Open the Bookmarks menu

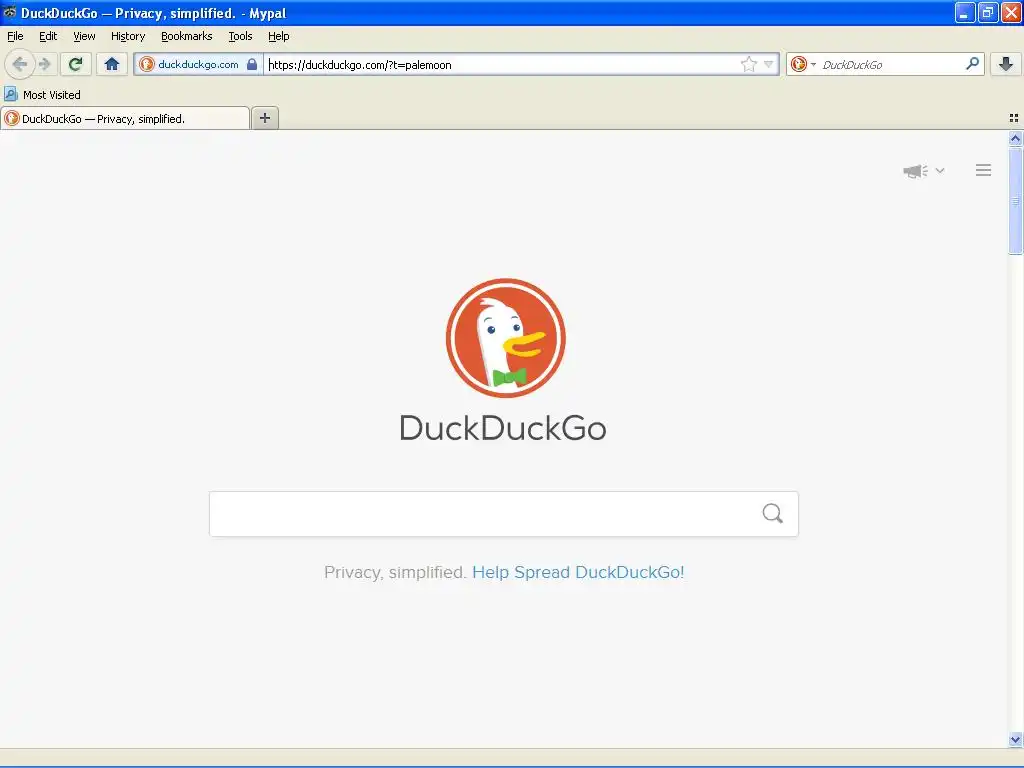click(x=187, y=36)
